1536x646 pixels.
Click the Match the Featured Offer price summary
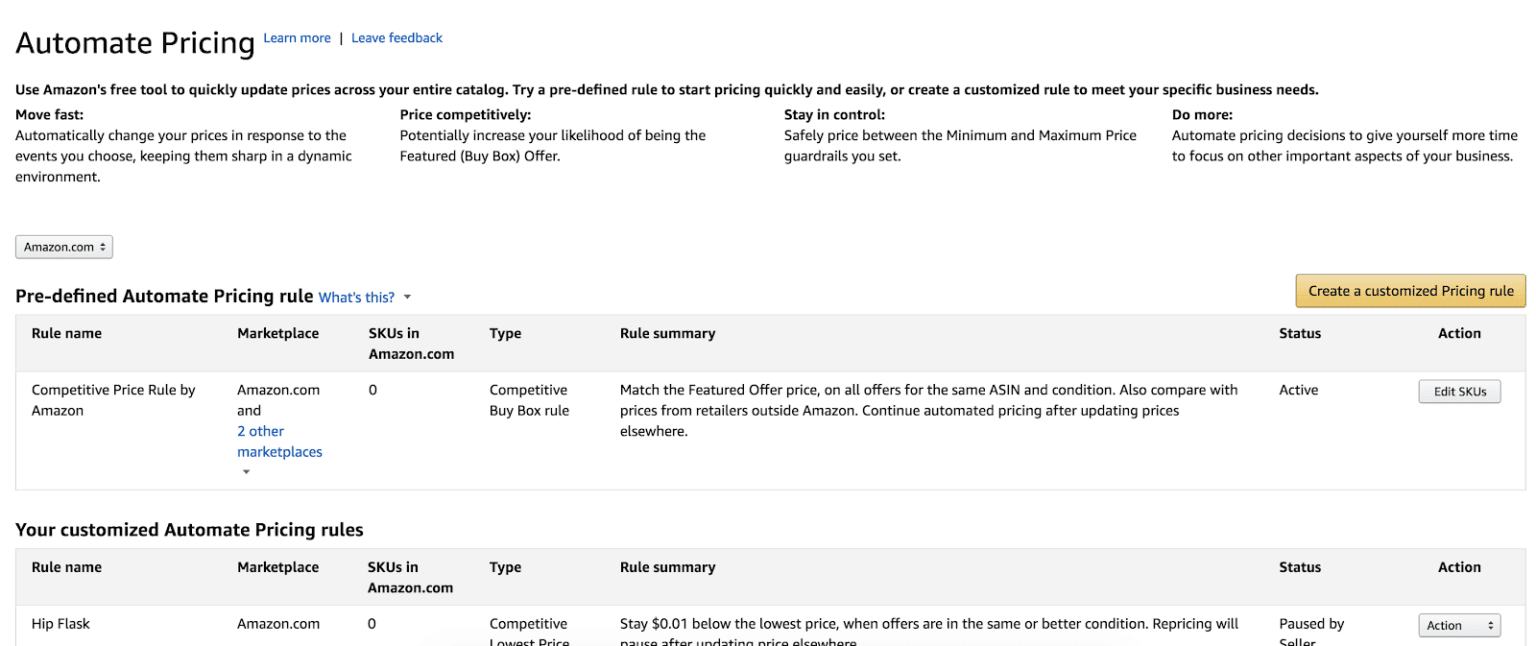[x=928, y=410]
